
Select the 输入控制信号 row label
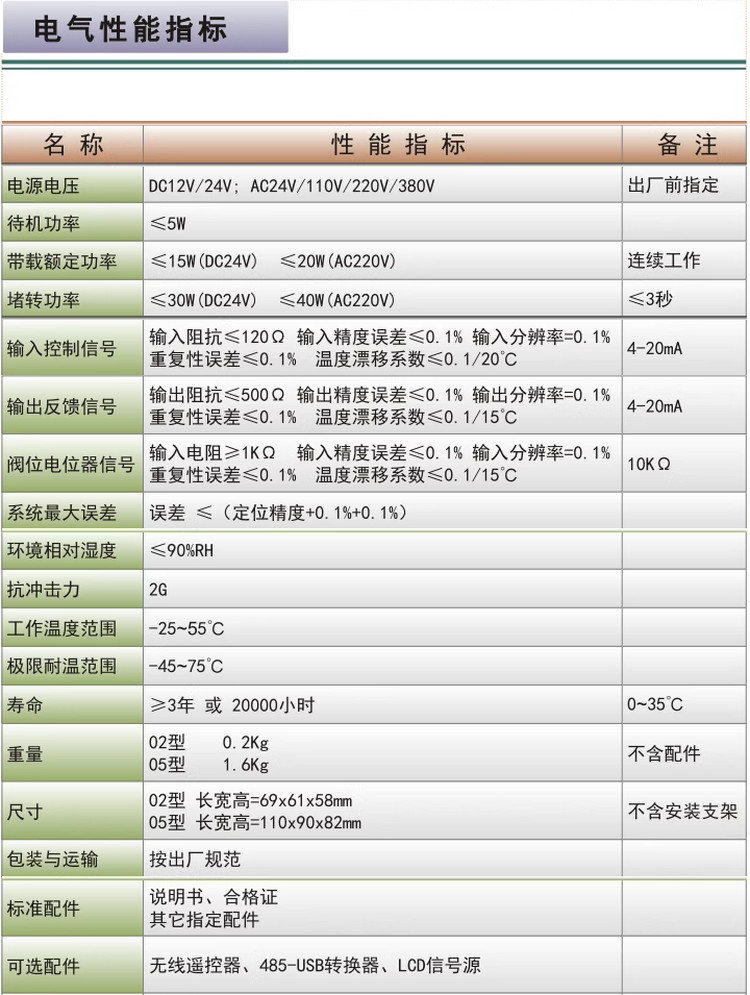tap(61, 349)
